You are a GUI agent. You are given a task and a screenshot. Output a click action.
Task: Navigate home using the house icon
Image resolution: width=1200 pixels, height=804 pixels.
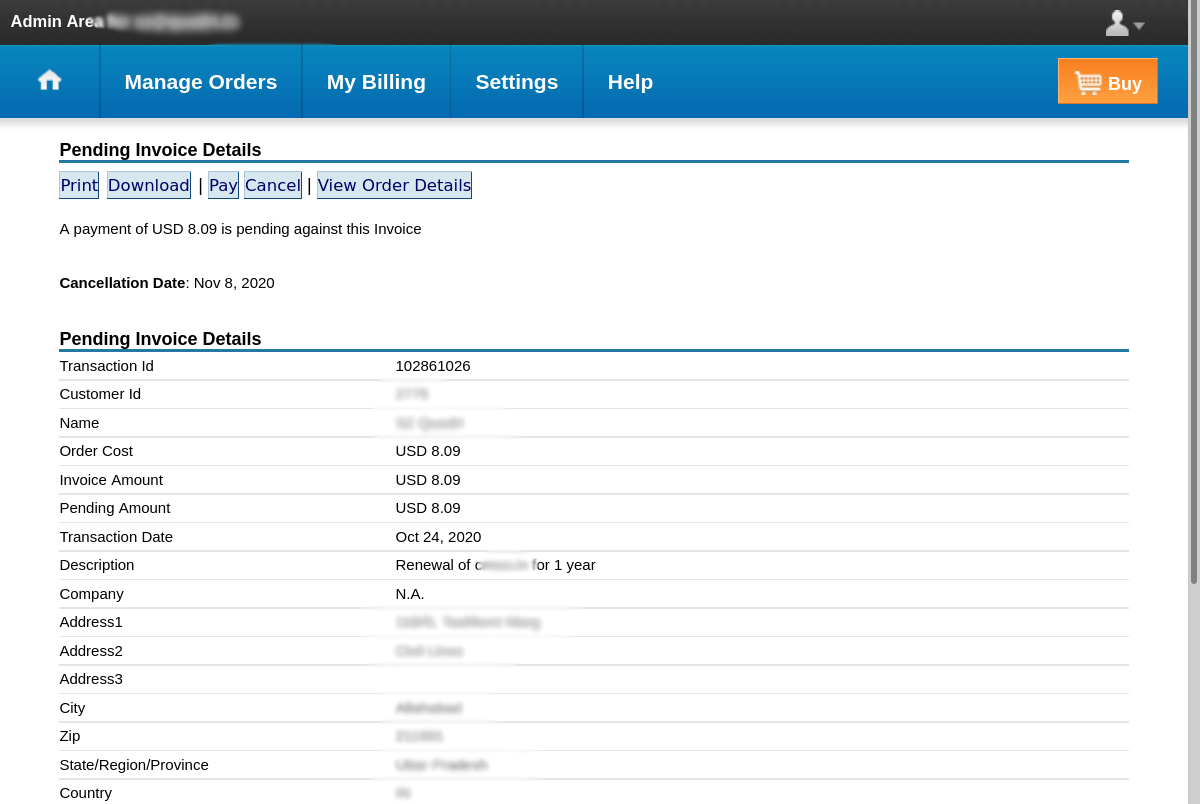pos(49,80)
